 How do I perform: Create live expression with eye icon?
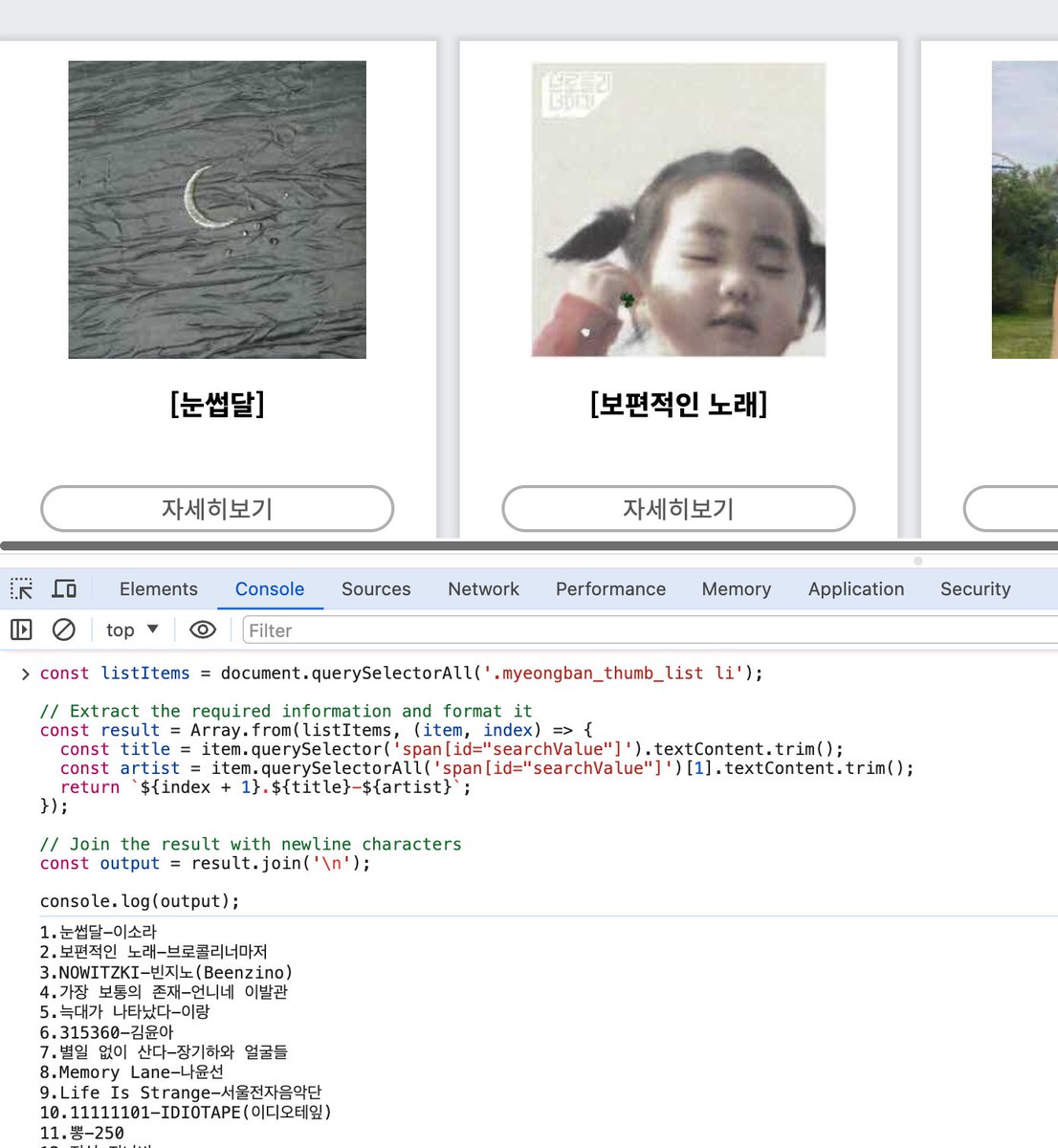(x=203, y=629)
